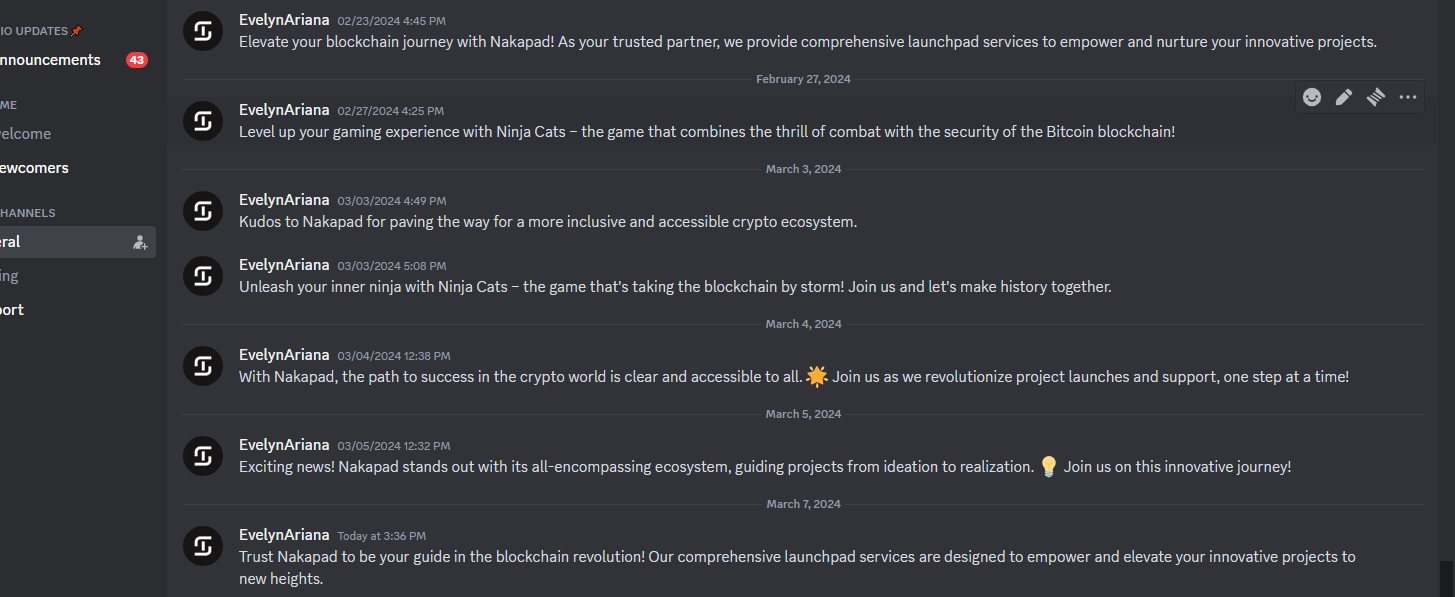Add a reaction with the smiley icon
Screen dimensions: 1455x597
pos(1312,97)
